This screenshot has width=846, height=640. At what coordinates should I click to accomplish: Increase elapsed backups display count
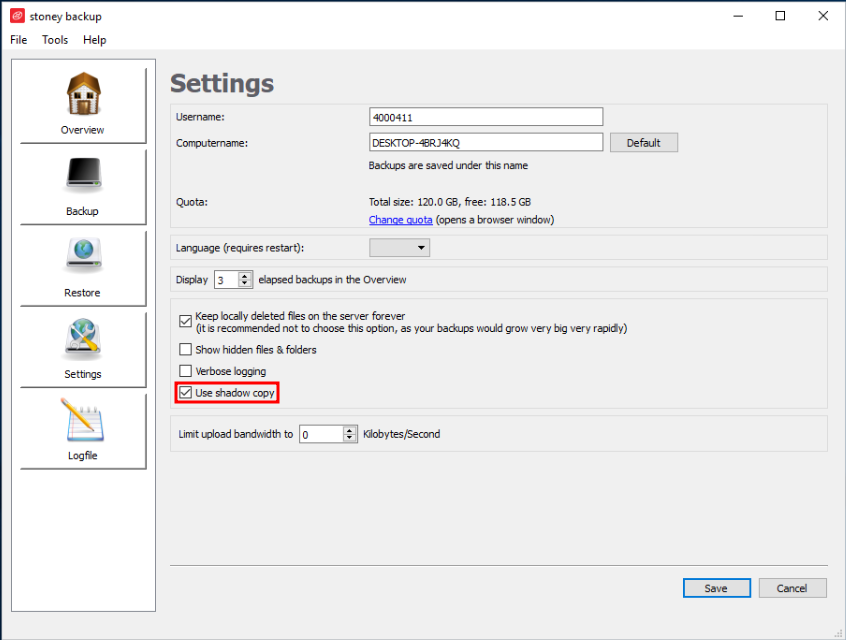pyautogui.click(x=245, y=276)
